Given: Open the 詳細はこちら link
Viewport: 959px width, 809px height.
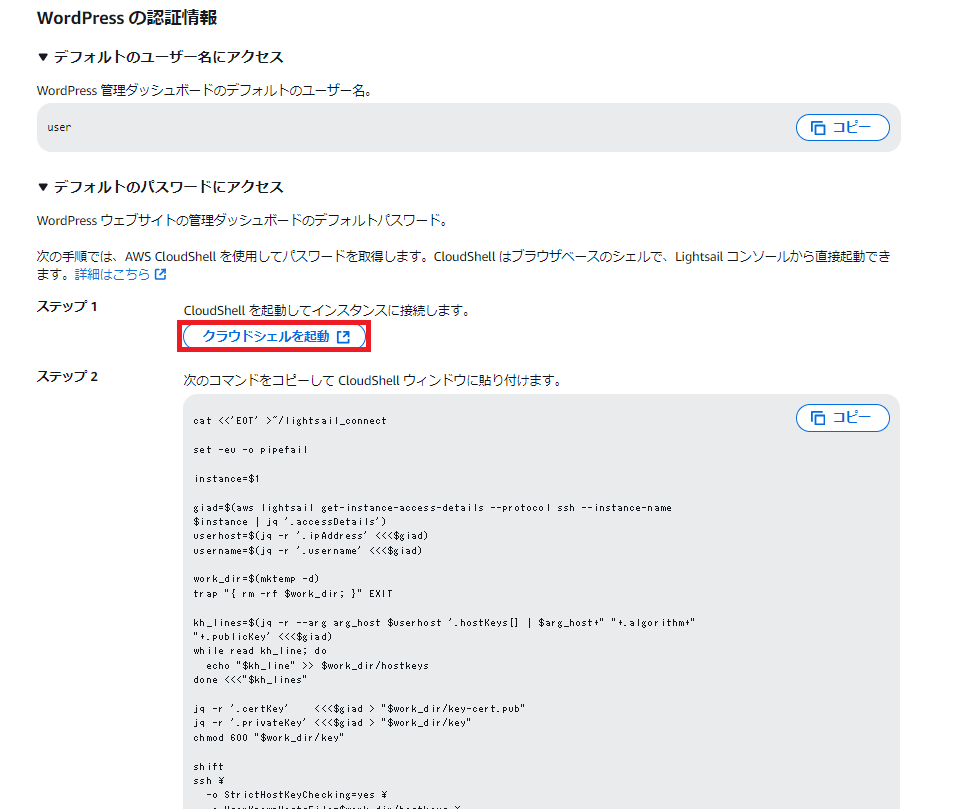Looking at the screenshot, I should click(x=113, y=275).
